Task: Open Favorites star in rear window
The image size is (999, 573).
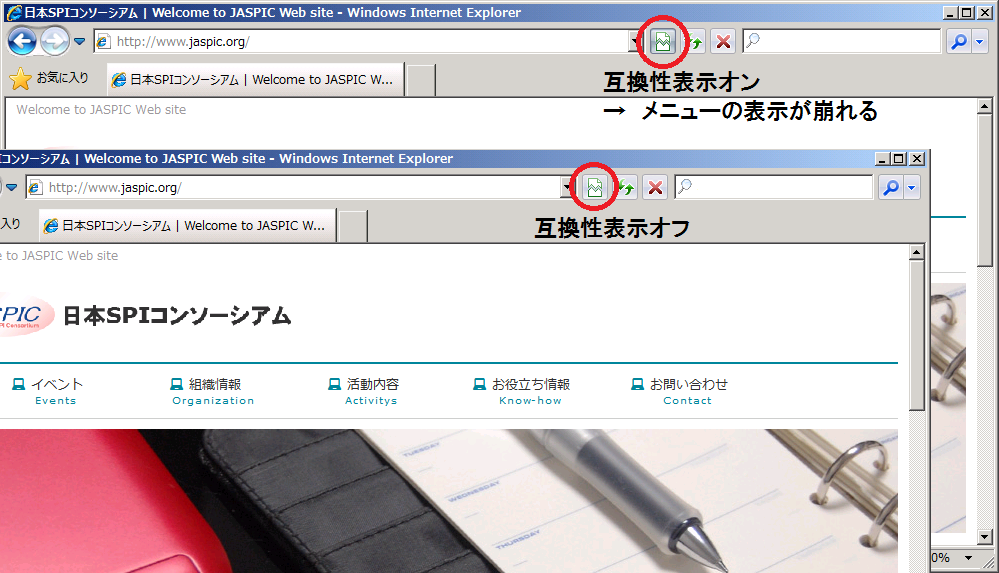Action: point(20,79)
